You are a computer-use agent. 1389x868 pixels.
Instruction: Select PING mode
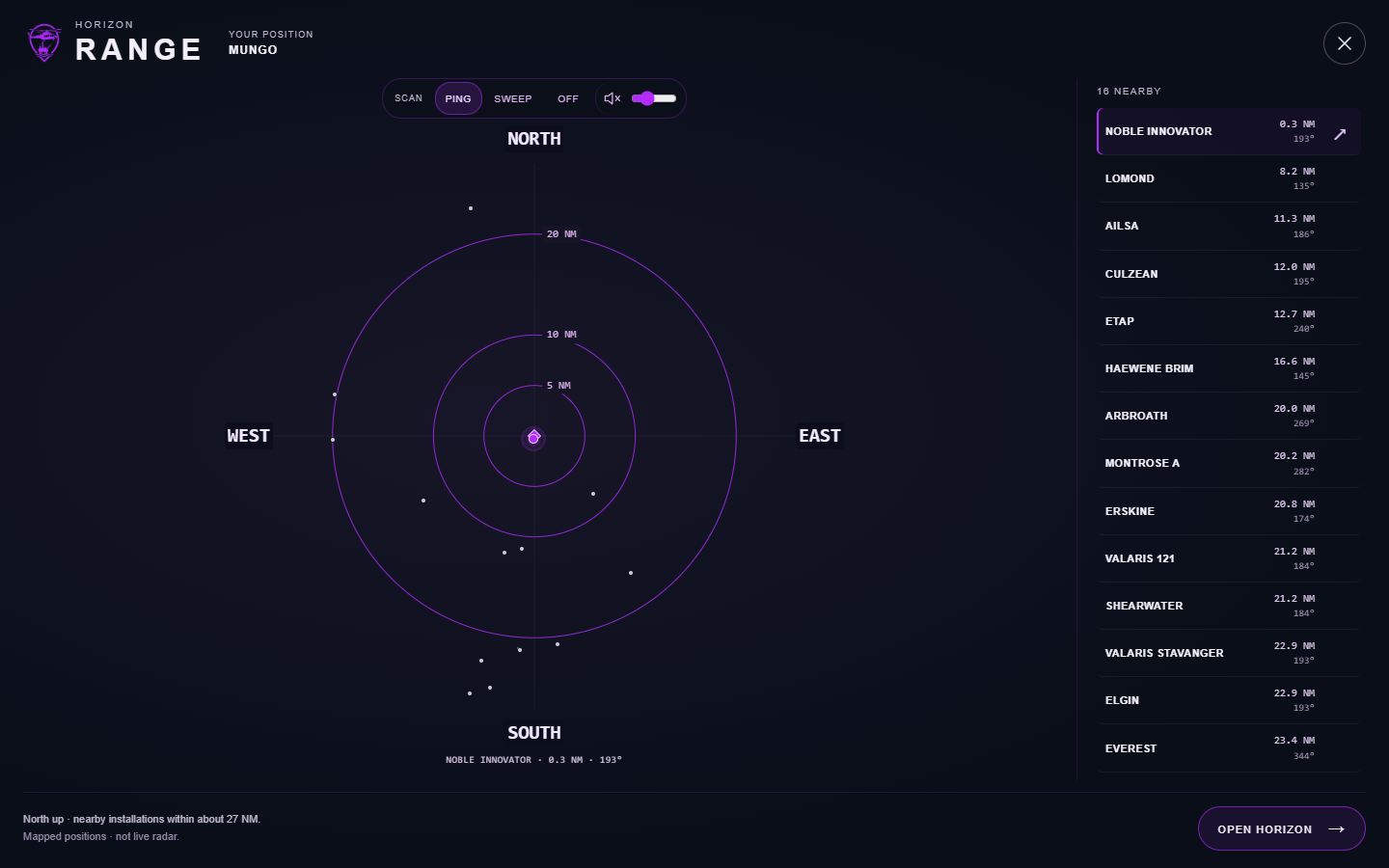(458, 98)
